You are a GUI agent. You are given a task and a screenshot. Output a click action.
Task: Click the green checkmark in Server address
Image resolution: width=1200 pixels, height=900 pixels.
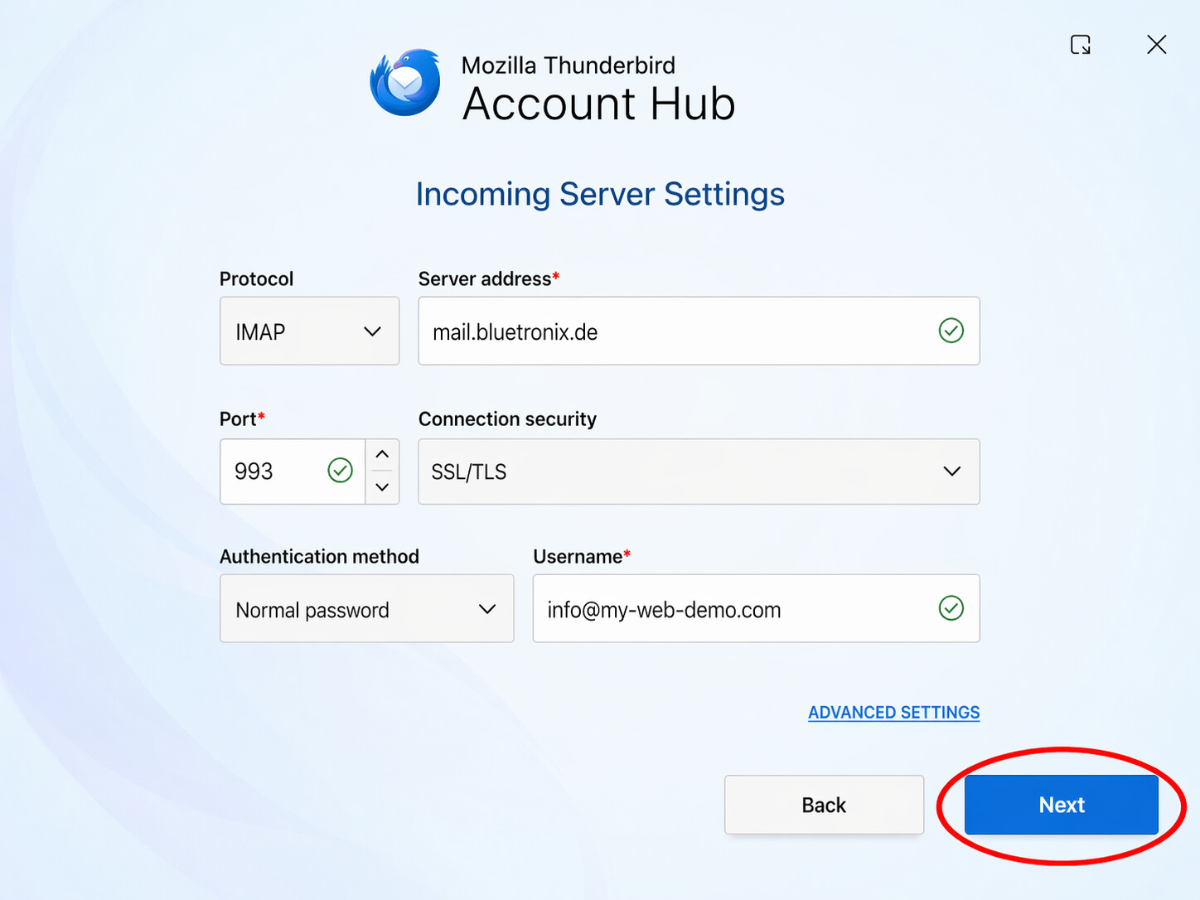point(951,331)
